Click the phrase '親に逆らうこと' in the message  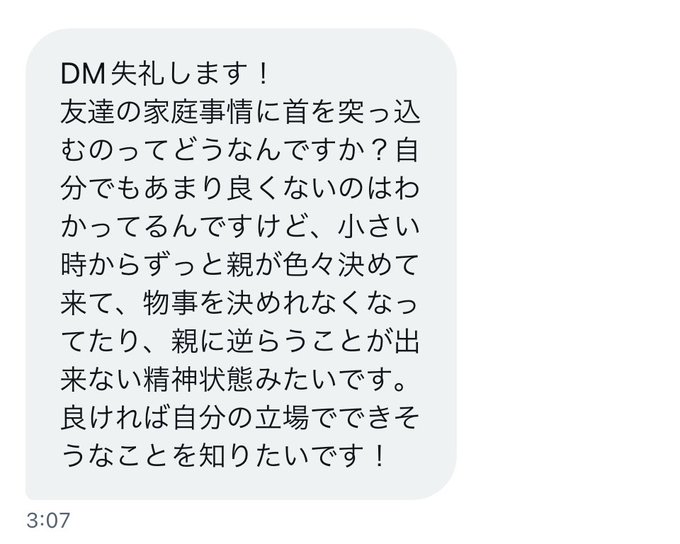[x=267, y=341]
